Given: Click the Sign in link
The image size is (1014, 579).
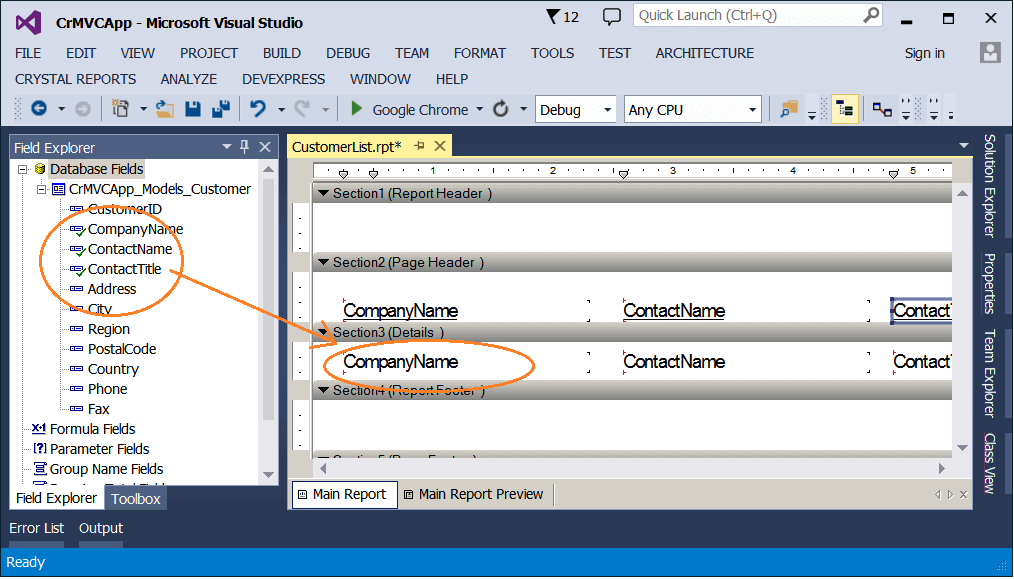Looking at the screenshot, I should (924, 53).
